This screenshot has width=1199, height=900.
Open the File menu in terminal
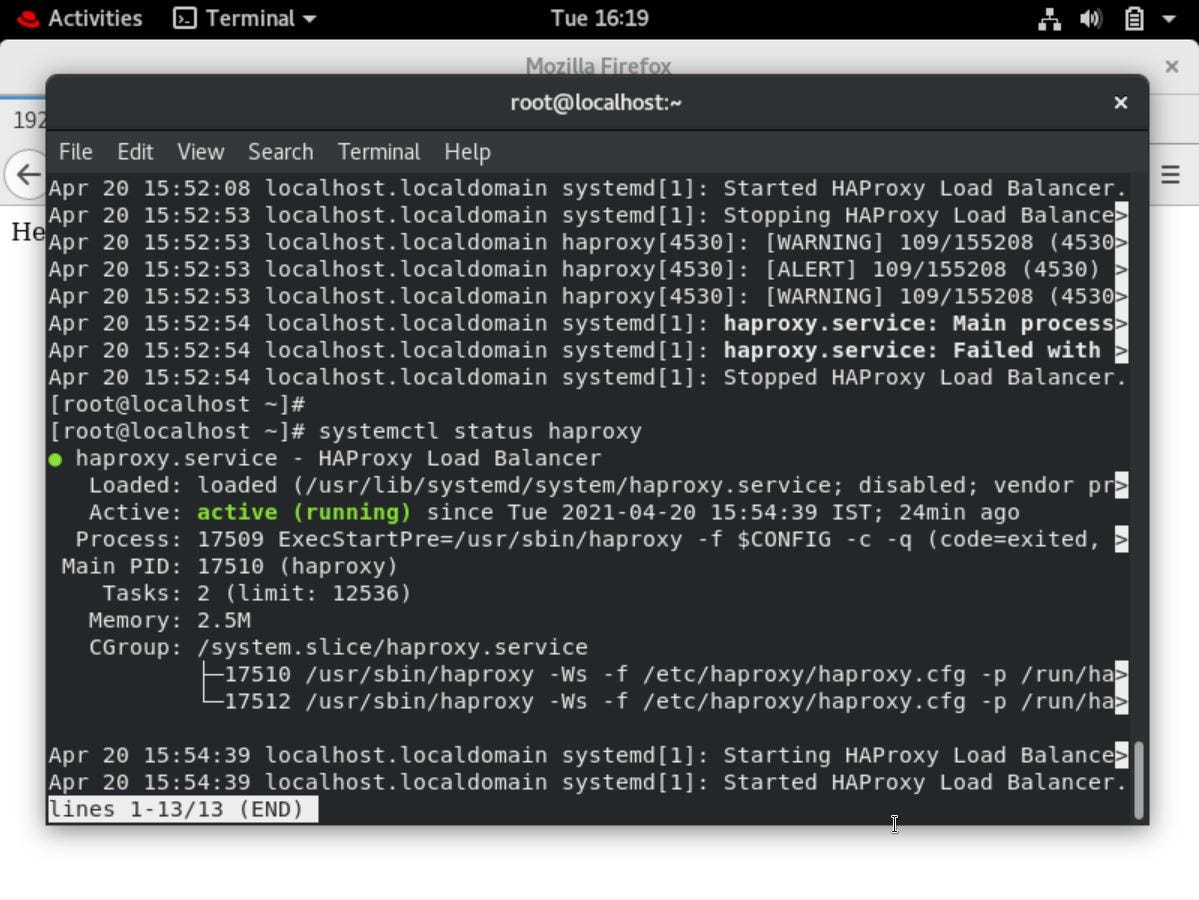pyautogui.click(x=76, y=151)
